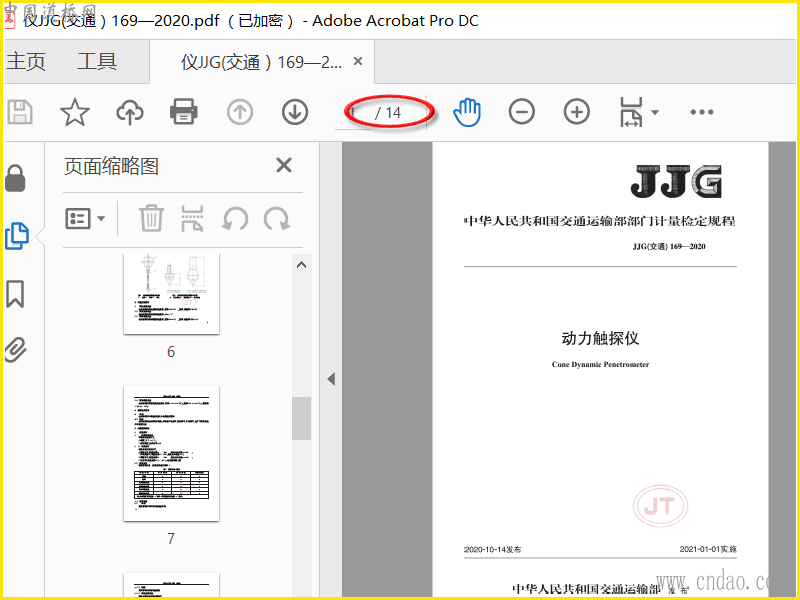800x600 pixels.
Task: Click the thumbnail label '7'
Action: [171, 538]
